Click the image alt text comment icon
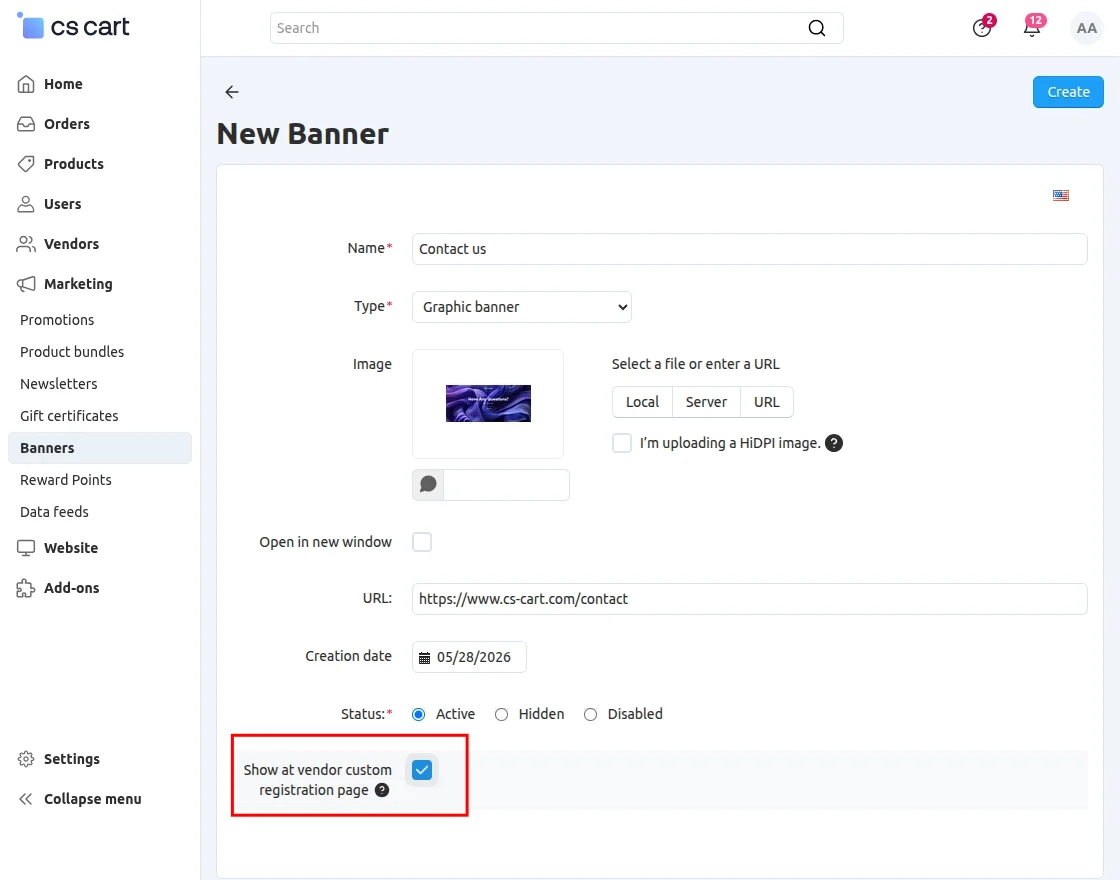The image size is (1120, 880). tap(428, 485)
